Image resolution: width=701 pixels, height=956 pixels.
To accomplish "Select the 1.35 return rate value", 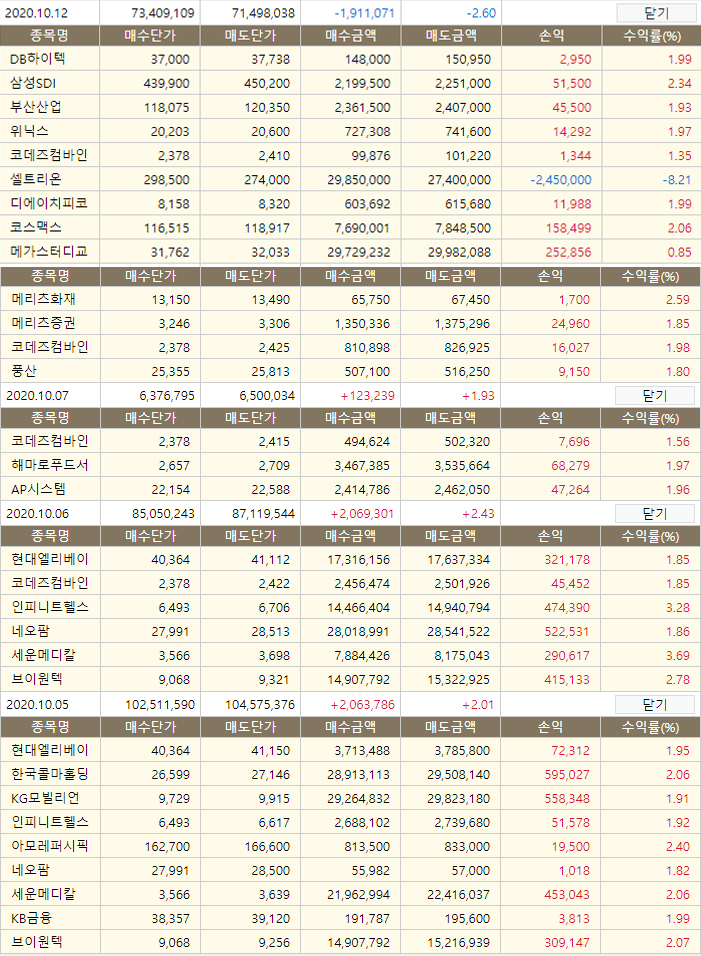I will [680, 156].
